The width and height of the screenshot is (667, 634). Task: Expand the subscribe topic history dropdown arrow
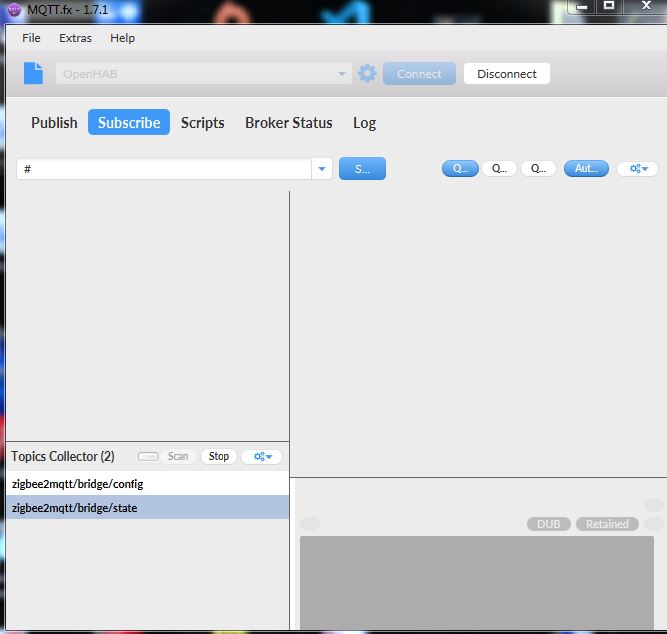coord(322,169)
